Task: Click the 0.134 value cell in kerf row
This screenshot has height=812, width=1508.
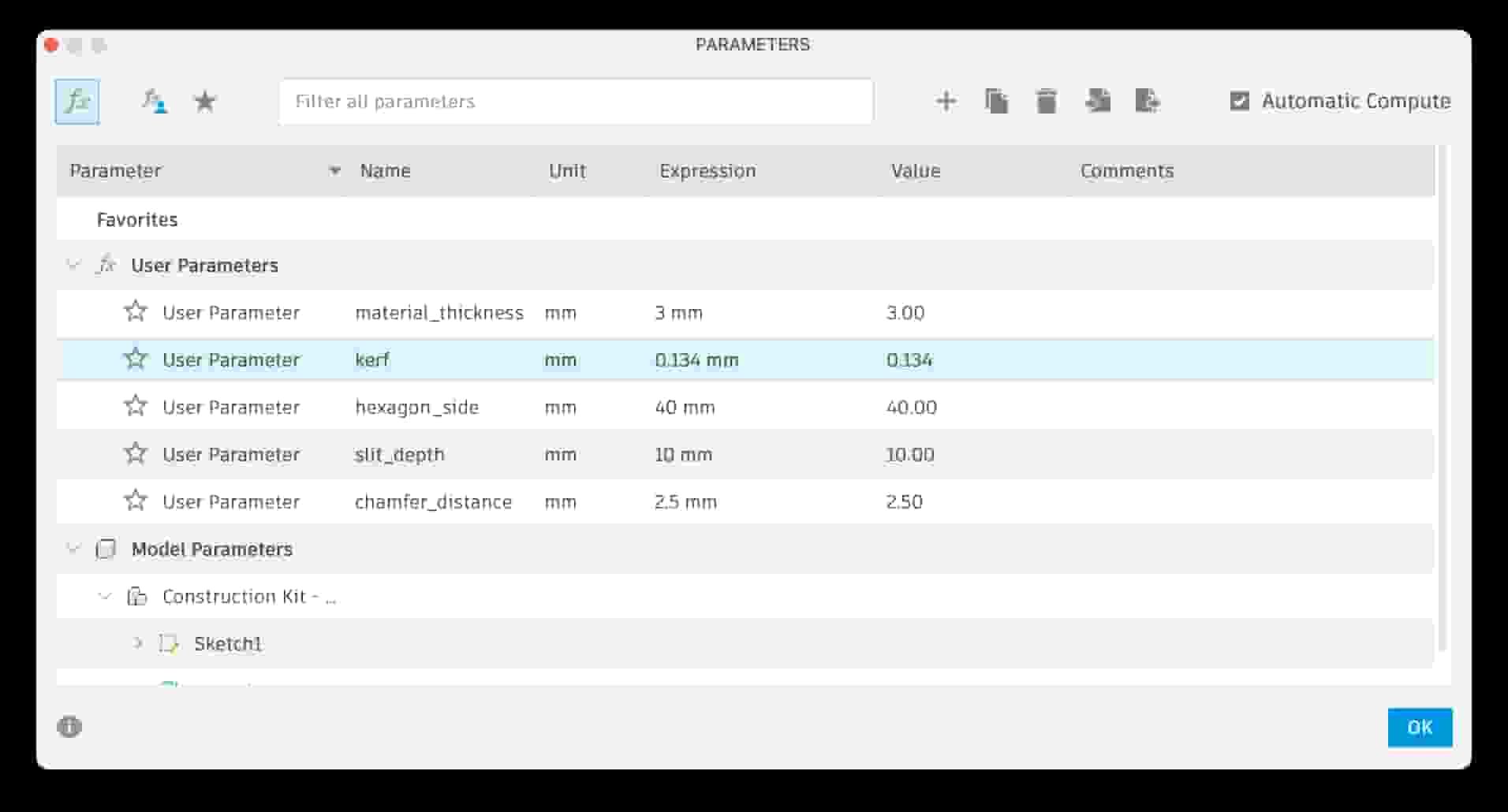Action: click(x=909, y=360)
